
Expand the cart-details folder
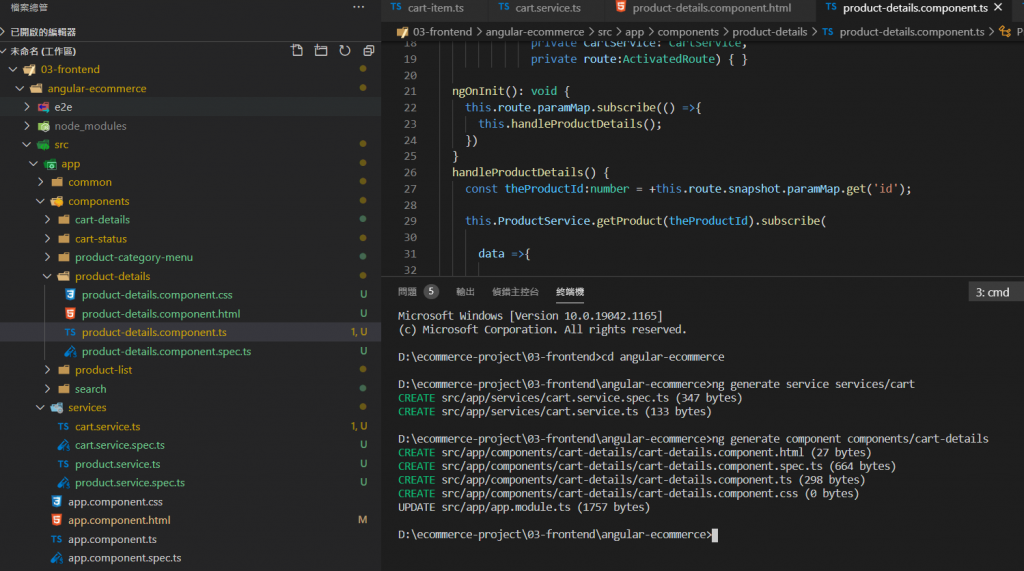click(x=102, y=220)
